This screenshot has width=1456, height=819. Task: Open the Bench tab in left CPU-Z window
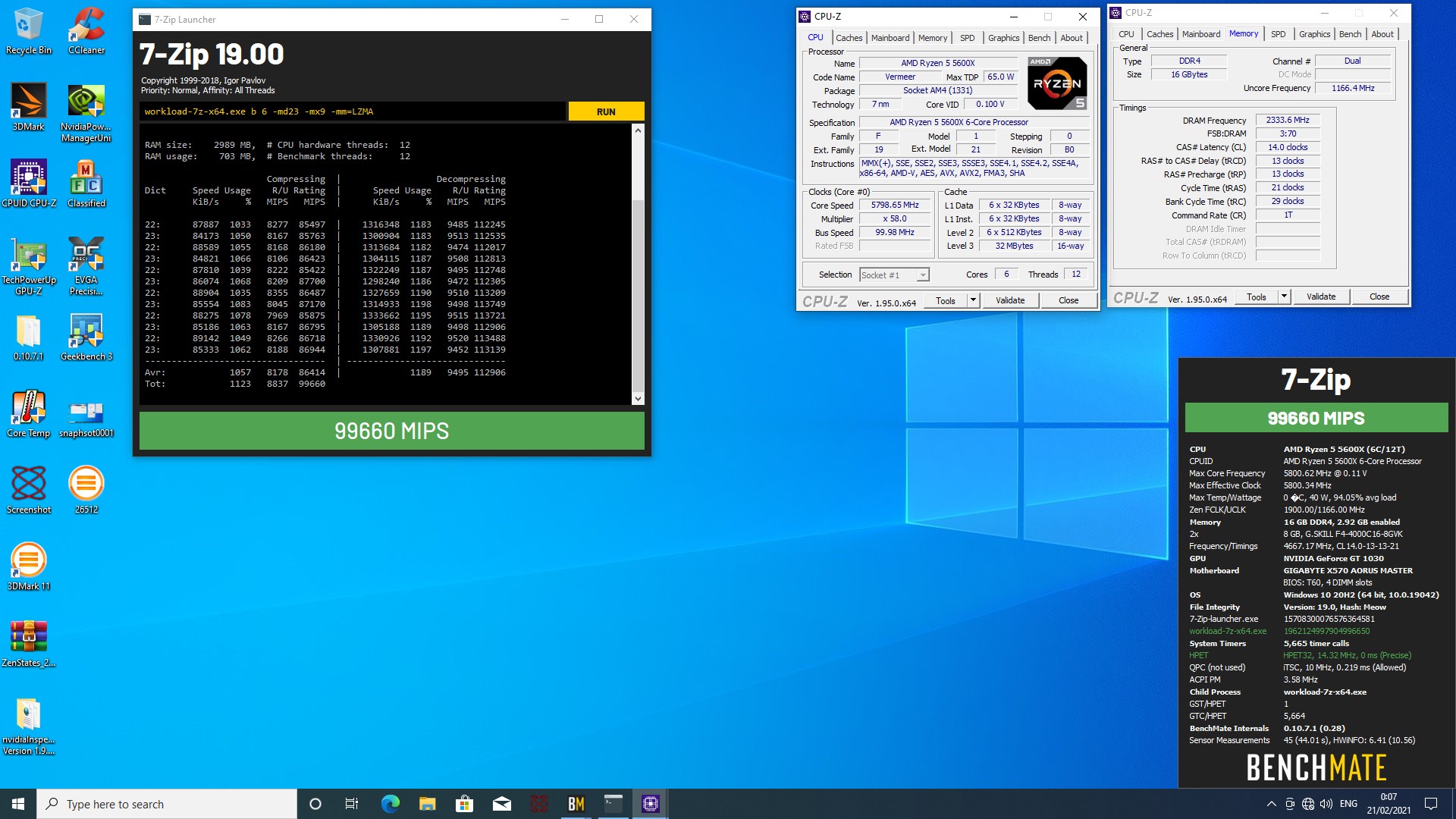[x=1039, y=38]
